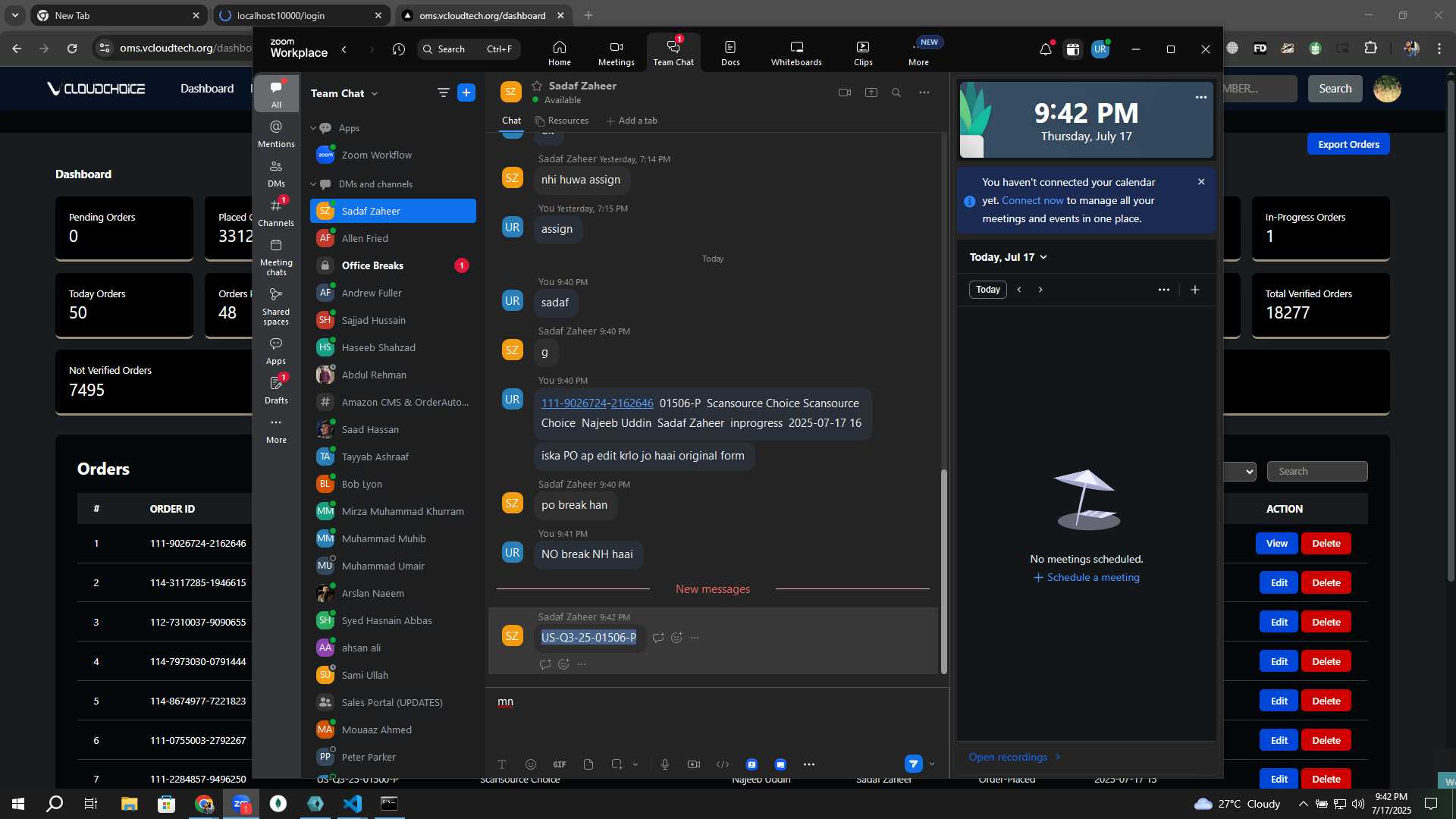Open Channels in Zoom sidebar
This screenshot has width=1456, height=819.
[276, 213]
